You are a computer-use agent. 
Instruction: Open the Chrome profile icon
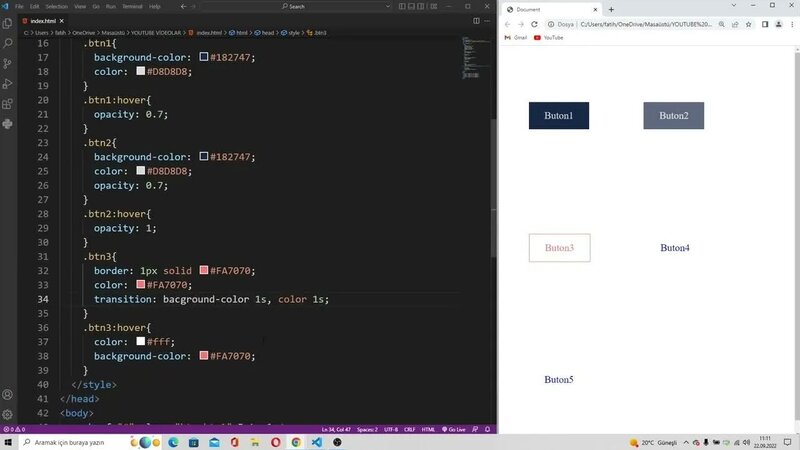pyautogui.click(x=779, y=24)
